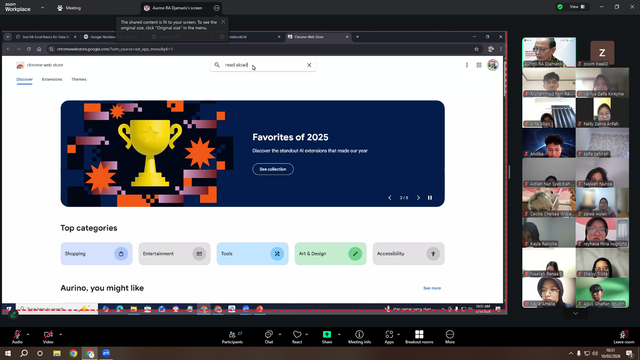
Task: Open the Windows Start button
Action: (8, 353)
